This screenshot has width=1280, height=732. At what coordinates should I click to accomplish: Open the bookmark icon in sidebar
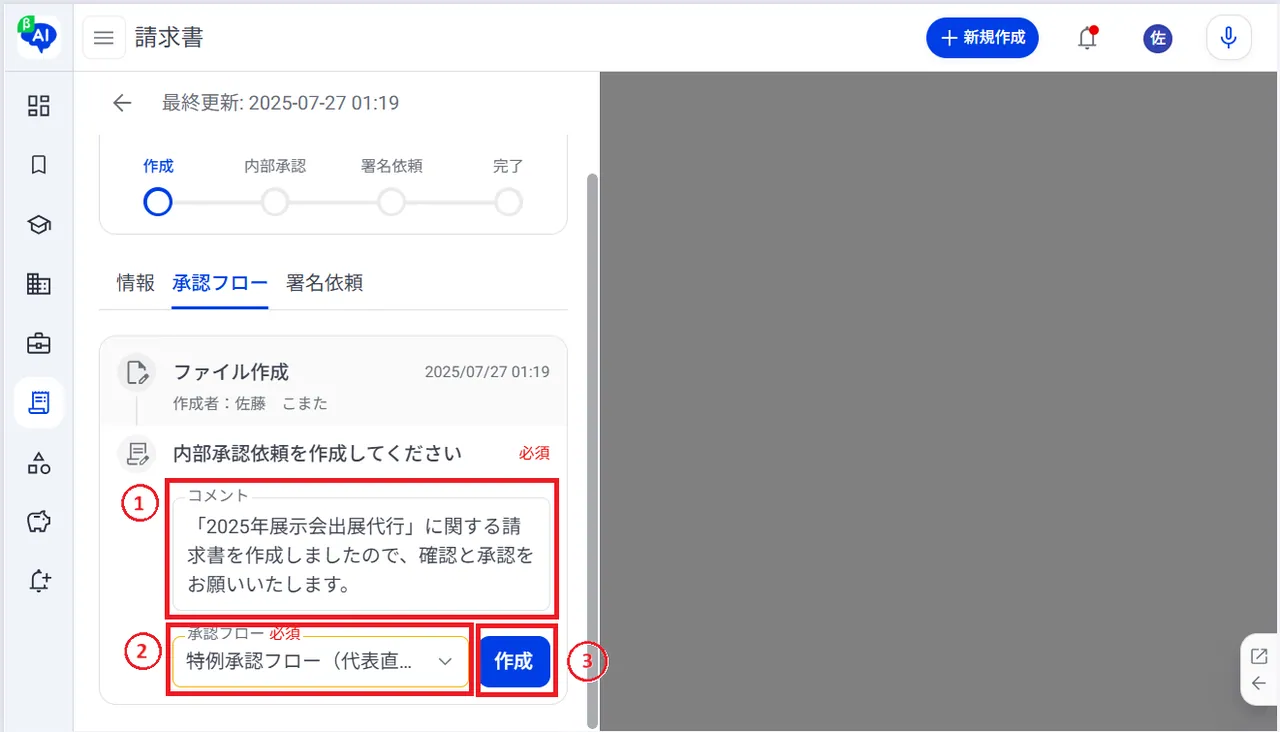[x=39, y=165]
